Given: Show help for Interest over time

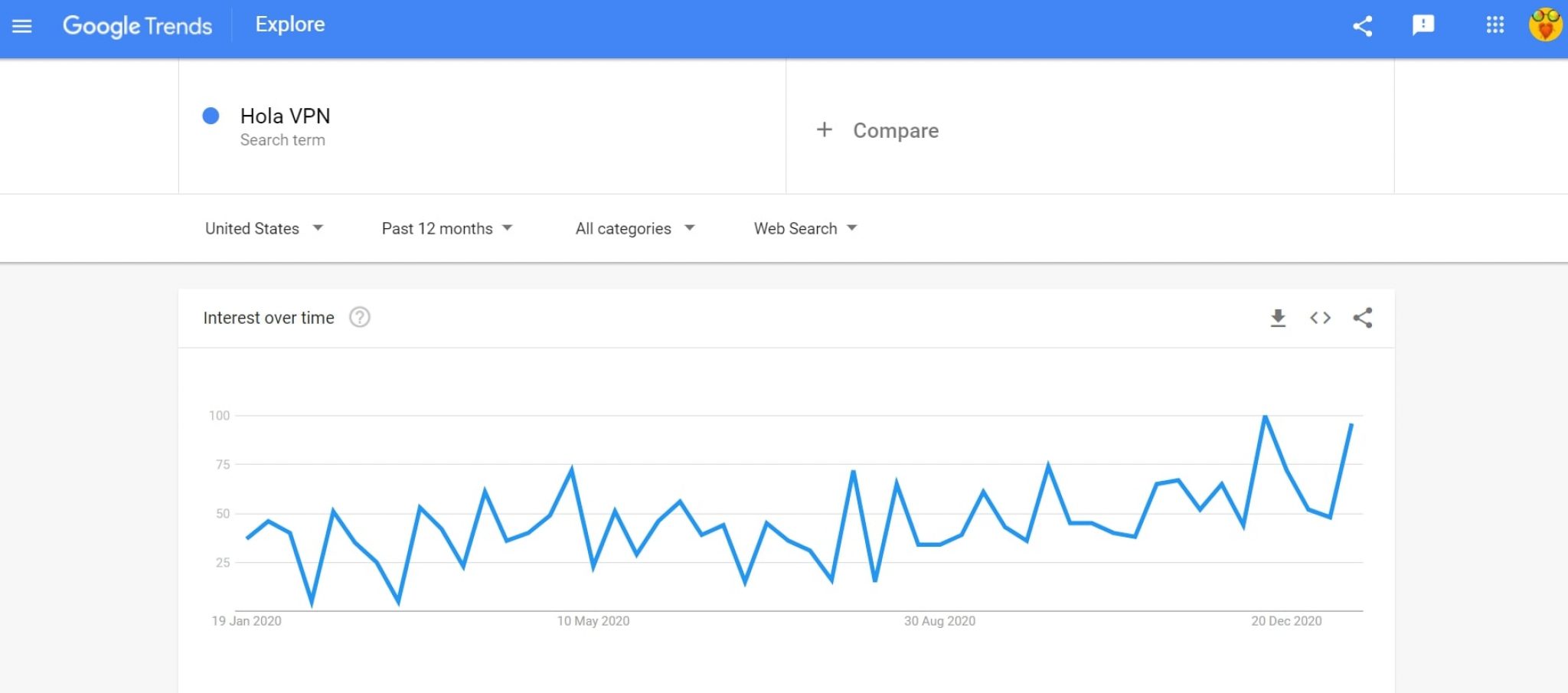Looking at the screenshot, I should [x=360, y=317].
